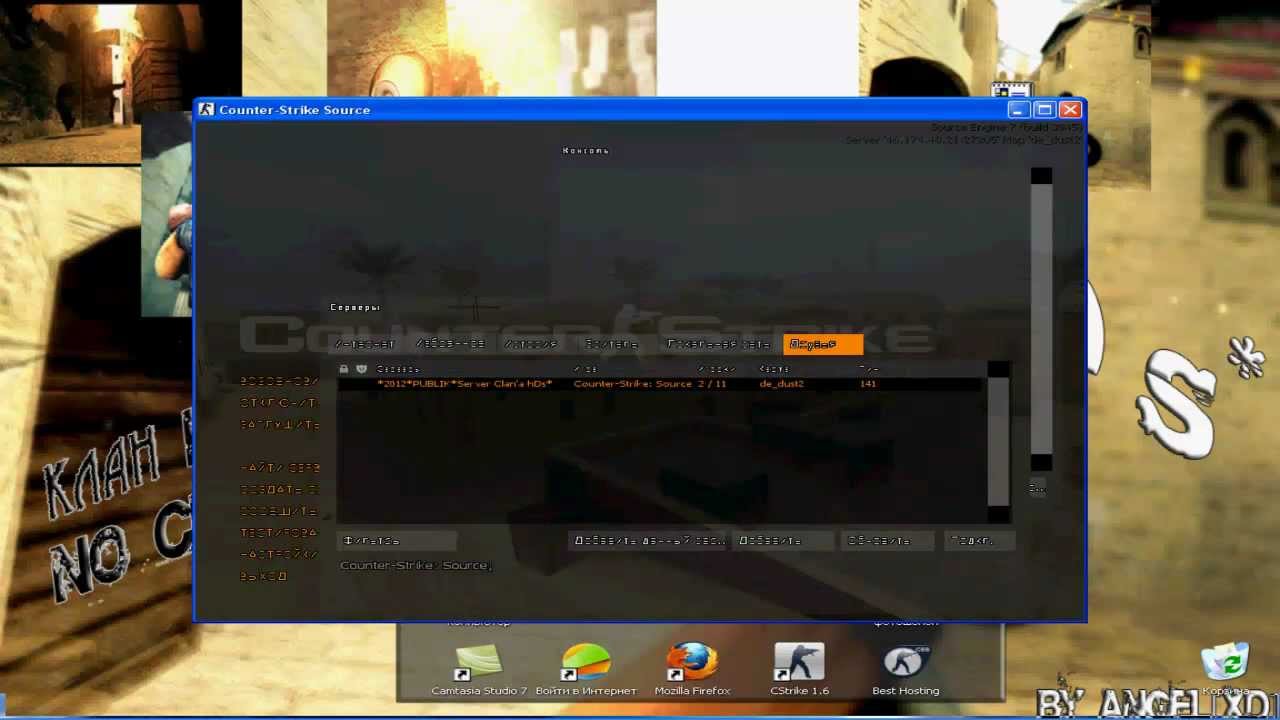1280x720 pixels.
Task: Sort servers by the password lock column icon
Action: point(344,369)
